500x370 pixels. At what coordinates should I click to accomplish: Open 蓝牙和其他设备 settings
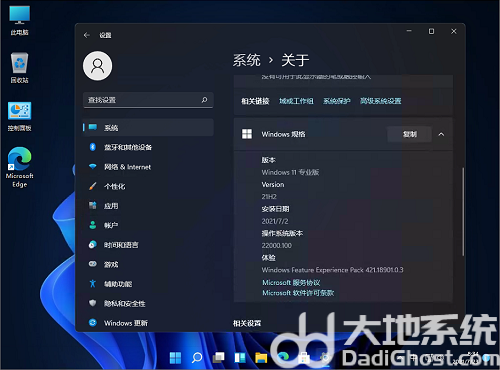tap(148, 147)
